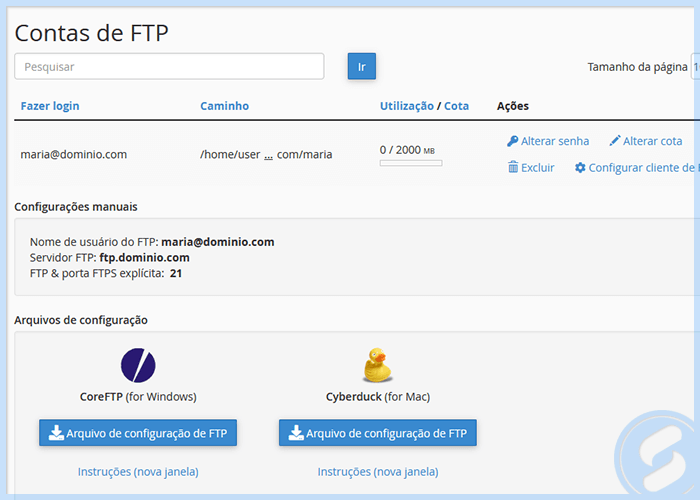The height and width of the screenshot is (500, 700).
Task: Download the Cyberduck Arquivo de configuração de FTP
Action: pyautogui.click(x=378, y=433)
